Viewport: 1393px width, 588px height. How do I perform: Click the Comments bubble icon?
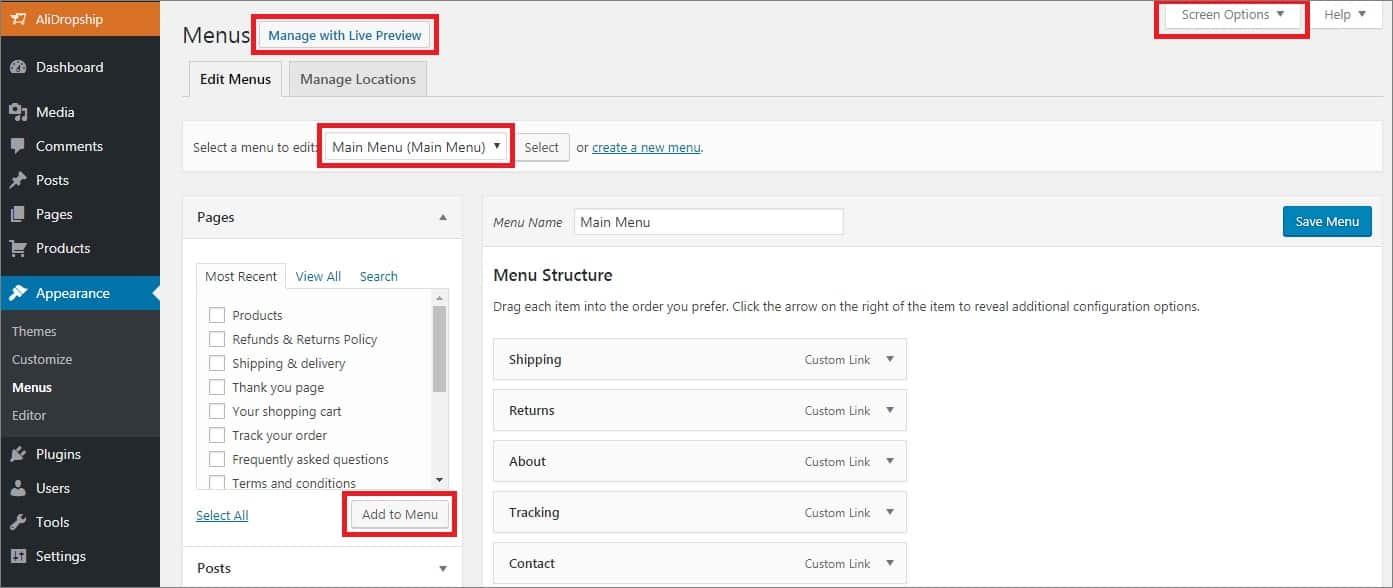click(18, 146)
